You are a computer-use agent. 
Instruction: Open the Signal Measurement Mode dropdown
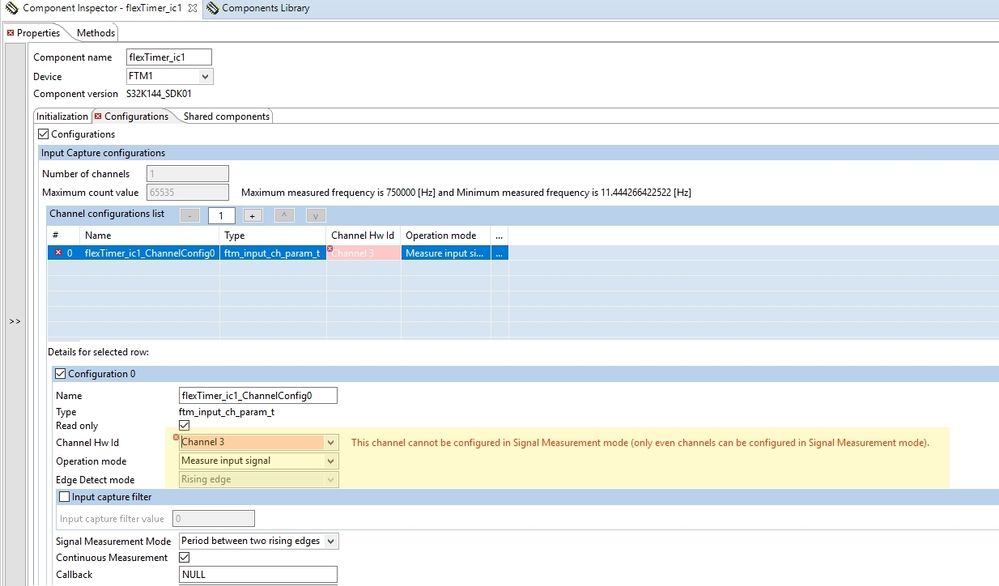pos(259,541)
